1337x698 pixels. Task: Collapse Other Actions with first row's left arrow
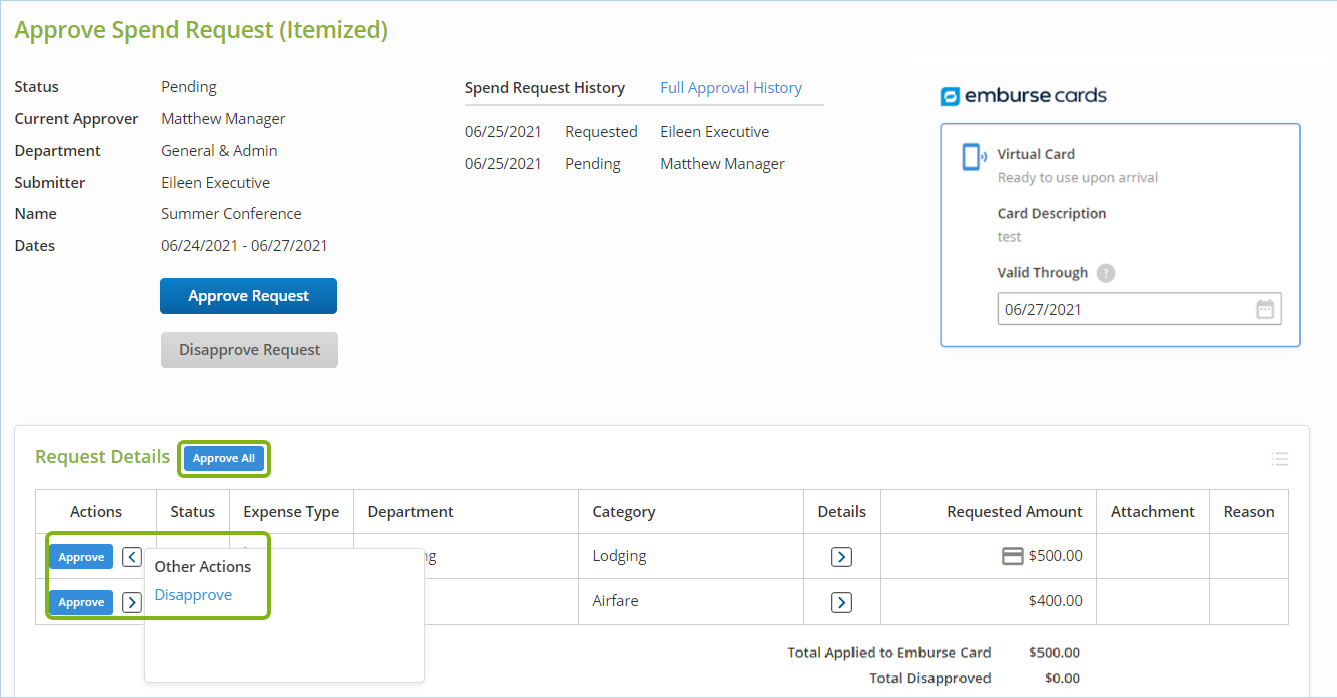coord(132,557)
